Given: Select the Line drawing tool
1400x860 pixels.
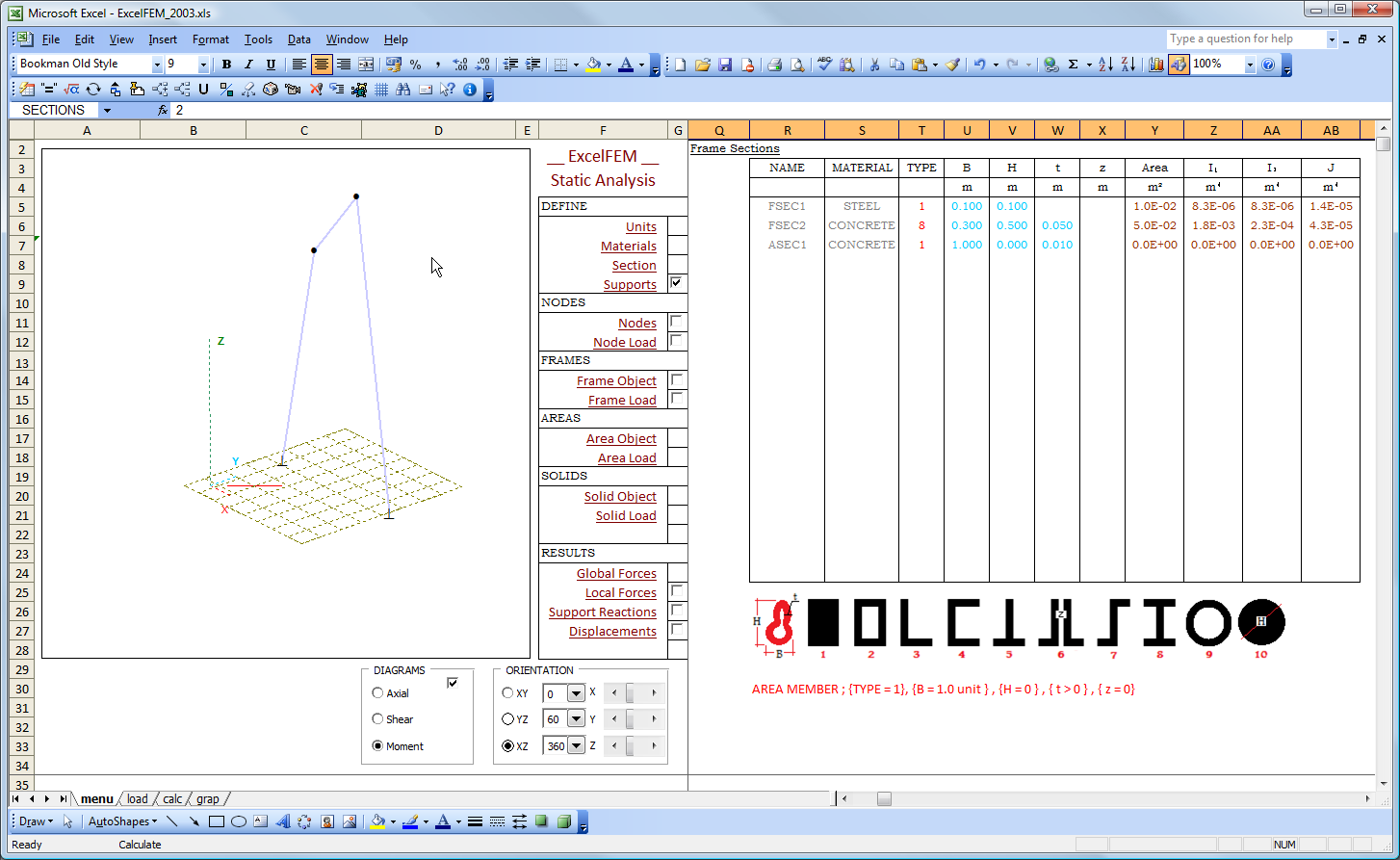Looking at the screenshot, I should 171,821.
